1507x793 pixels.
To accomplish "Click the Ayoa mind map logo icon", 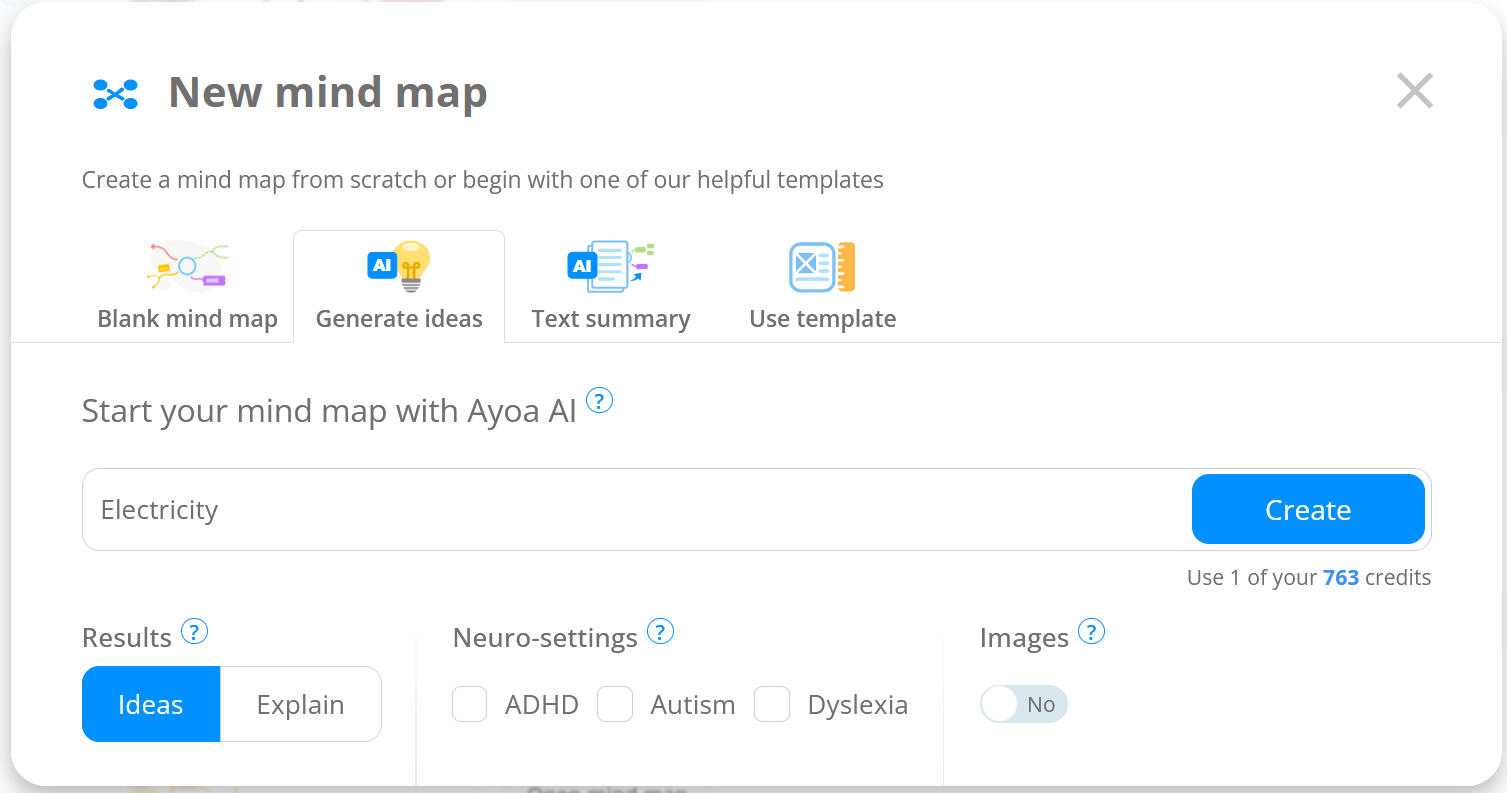I will [115, 94].
